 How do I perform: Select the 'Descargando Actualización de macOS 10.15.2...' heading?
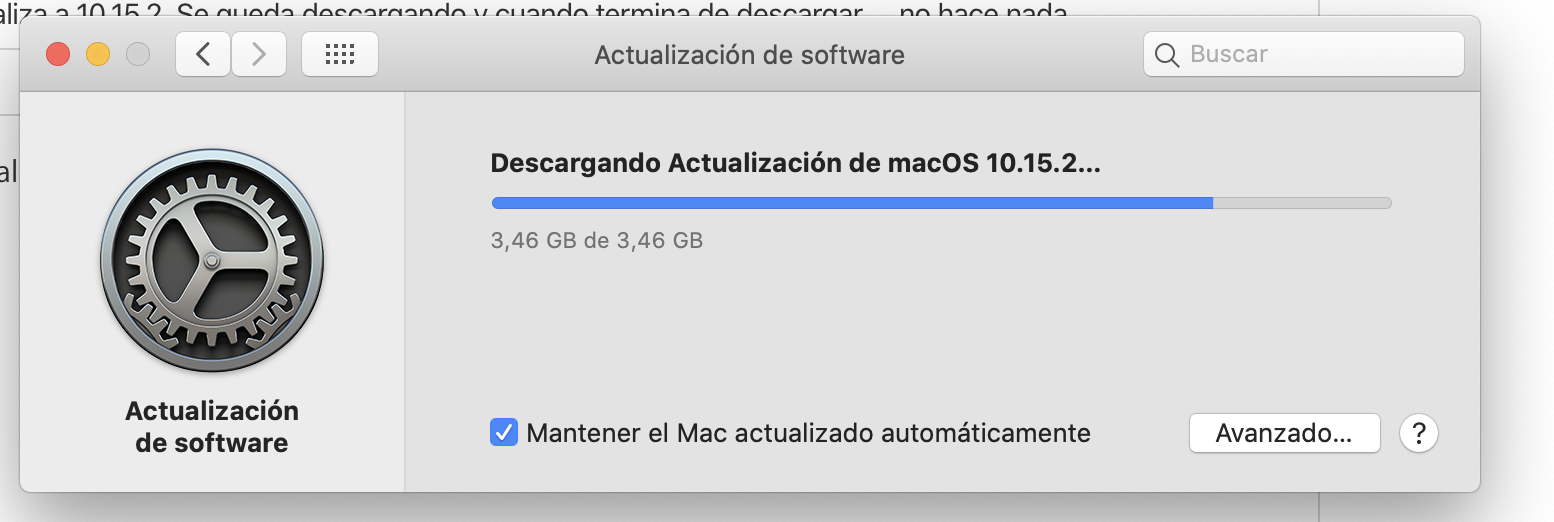795,163
